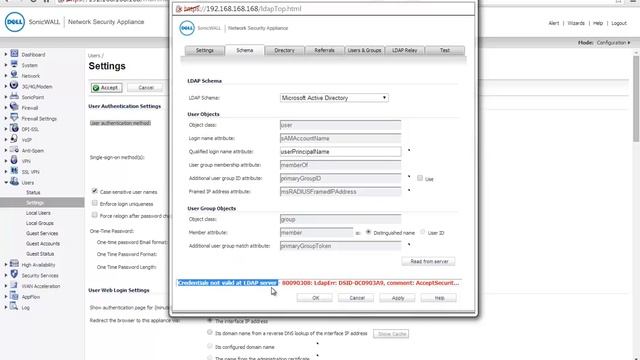Screen dimensions: 640x360
Task: Open Guest Services in the sidebar
Action: 42,233
